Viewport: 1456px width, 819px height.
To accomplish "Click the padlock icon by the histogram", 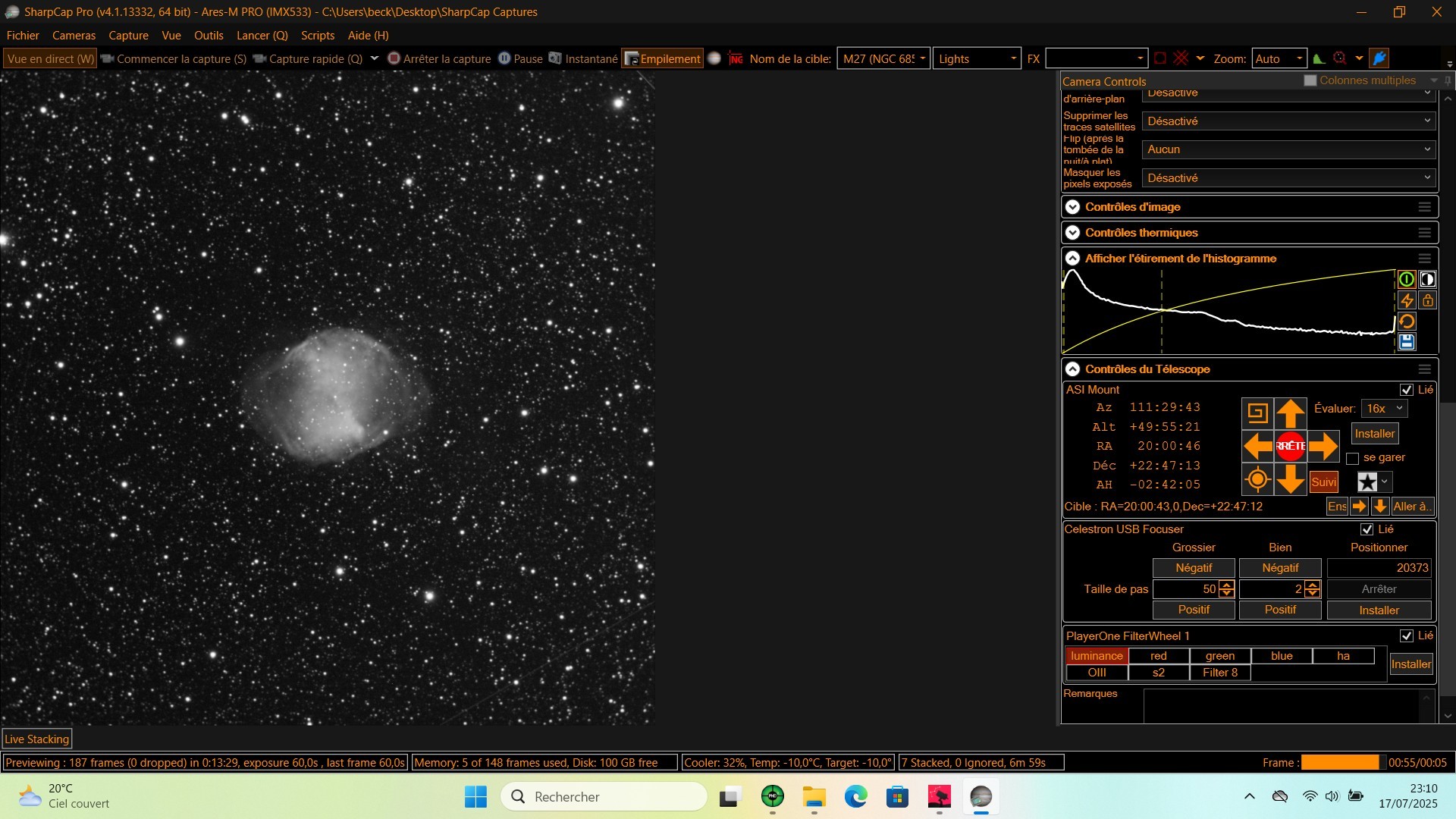I will click(x=1427, y=301).
